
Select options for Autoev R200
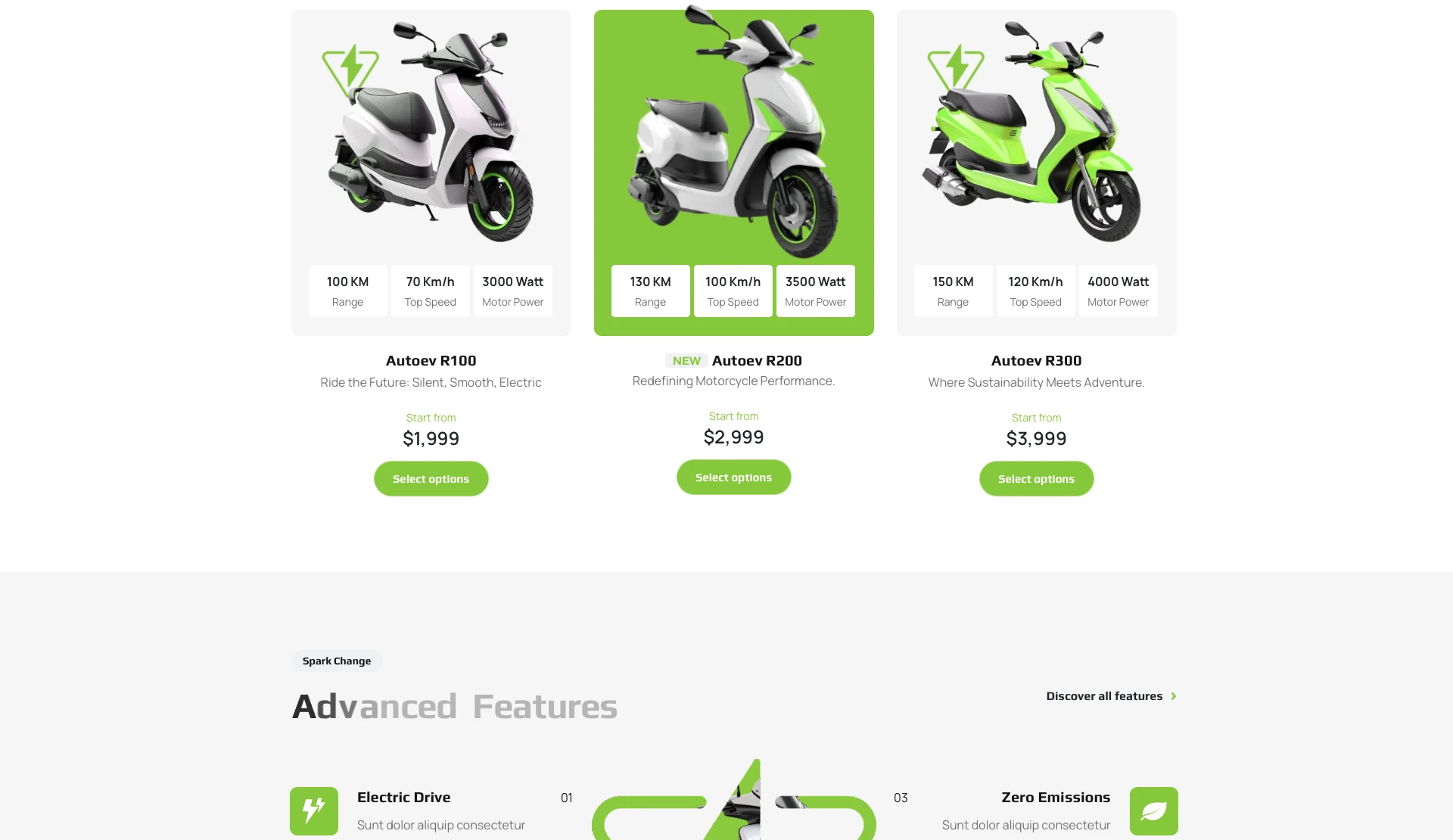(x=734, y=478)
